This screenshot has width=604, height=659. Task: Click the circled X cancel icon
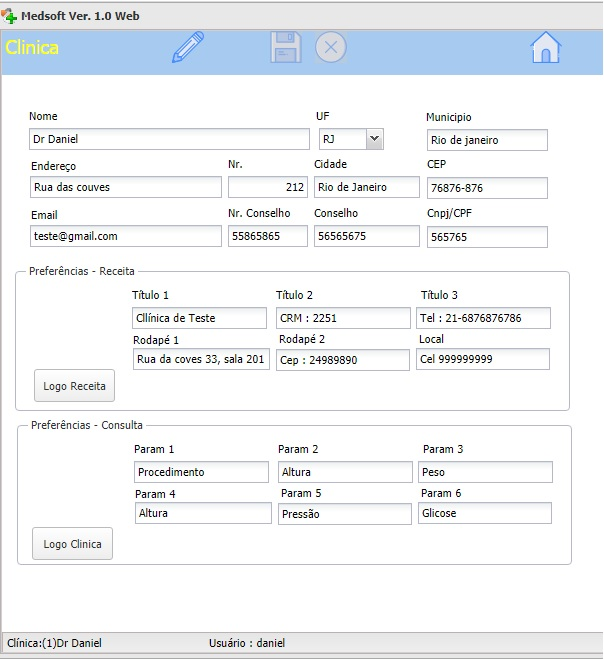pos(331,47)
